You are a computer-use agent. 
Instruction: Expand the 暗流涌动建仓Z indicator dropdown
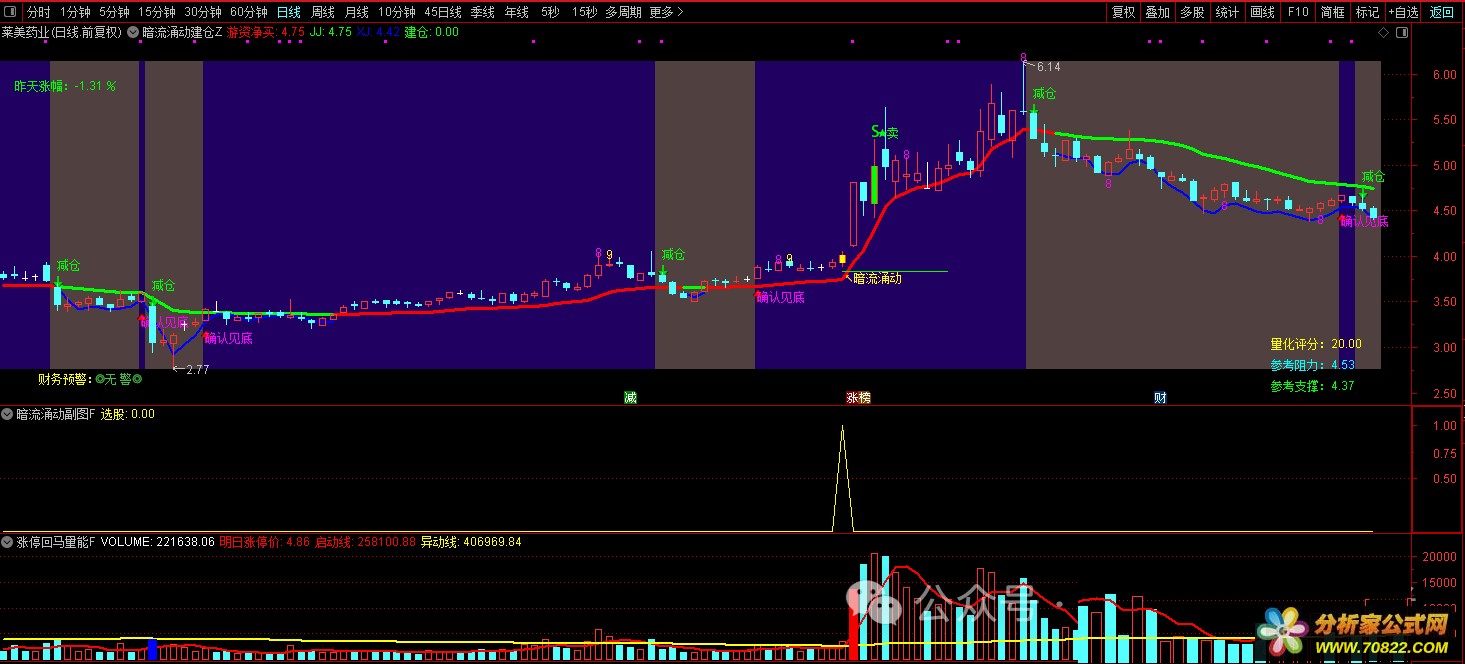[x=134, y=32]
